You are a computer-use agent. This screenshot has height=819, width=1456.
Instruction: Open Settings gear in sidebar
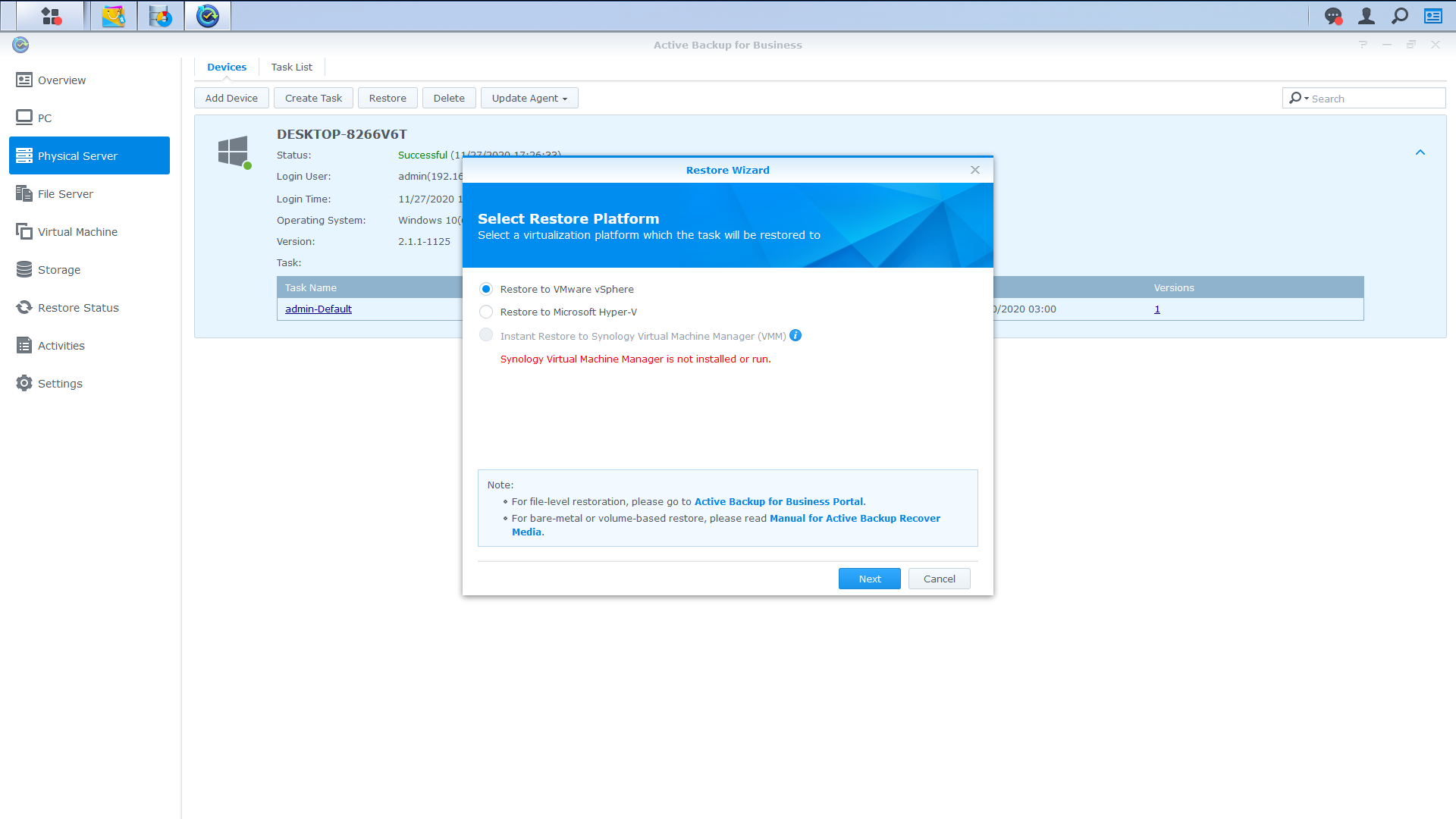coord(24,383)
